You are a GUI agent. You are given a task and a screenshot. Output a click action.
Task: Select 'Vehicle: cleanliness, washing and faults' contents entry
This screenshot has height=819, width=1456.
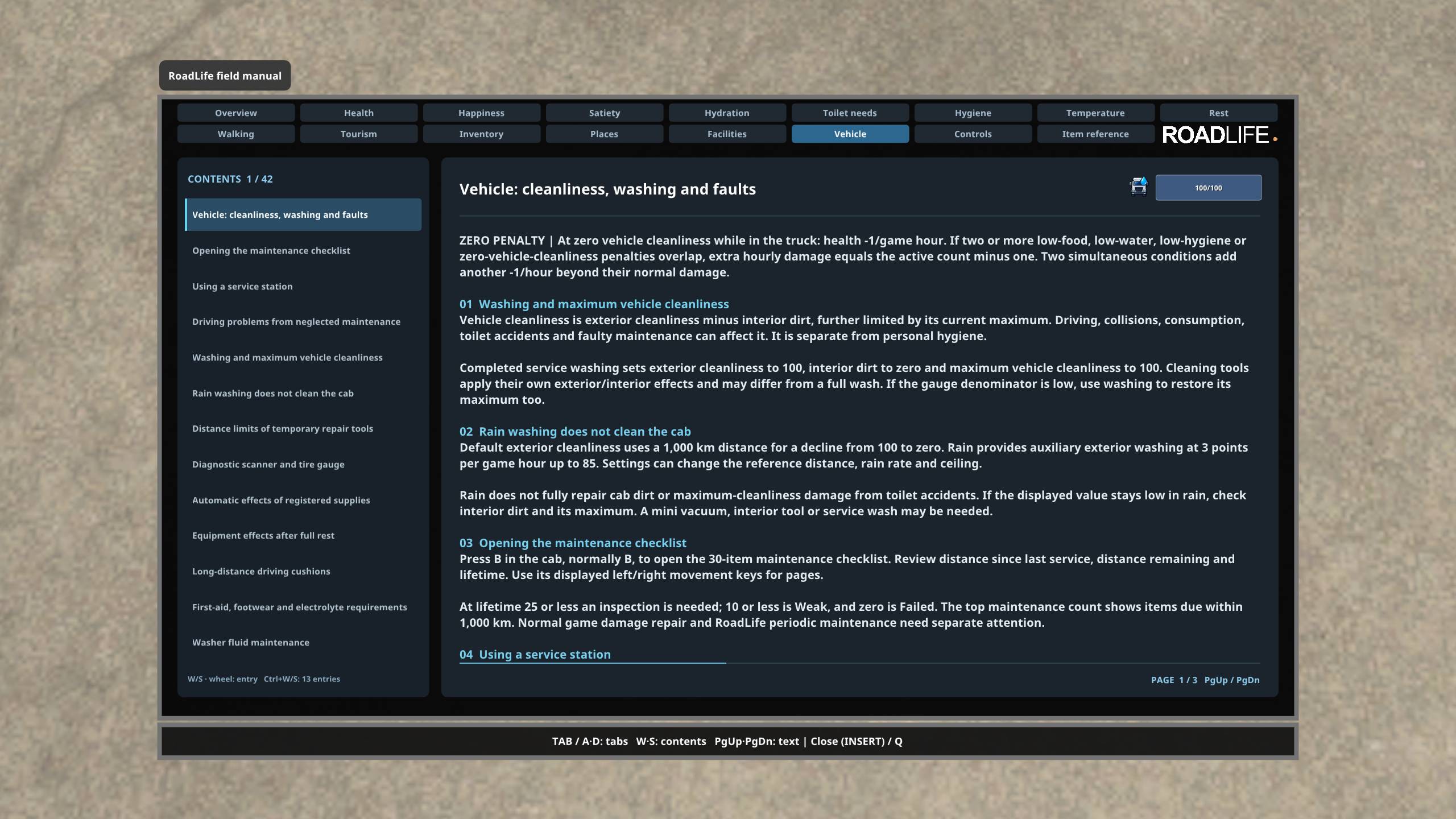[x=303, y=214]
